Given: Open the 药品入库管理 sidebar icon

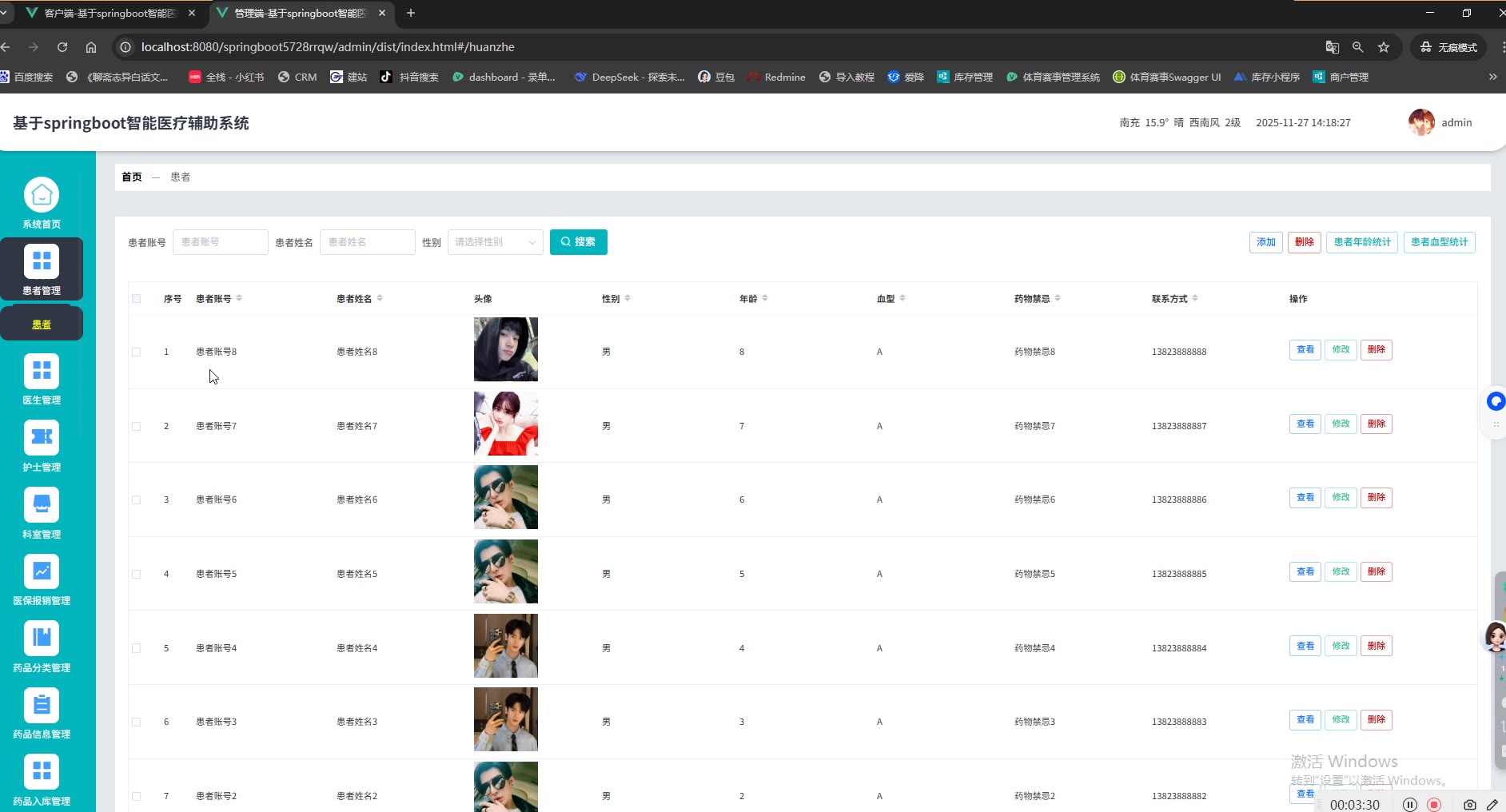Looking at the screenshot, I should pyautogui.click(x=42, y=772).
